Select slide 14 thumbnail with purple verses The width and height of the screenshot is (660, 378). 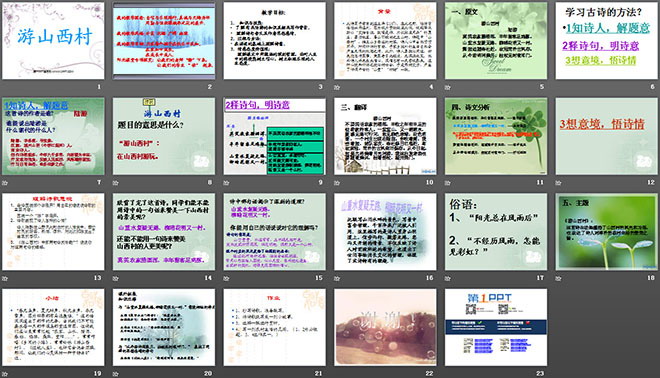[164, 232]
